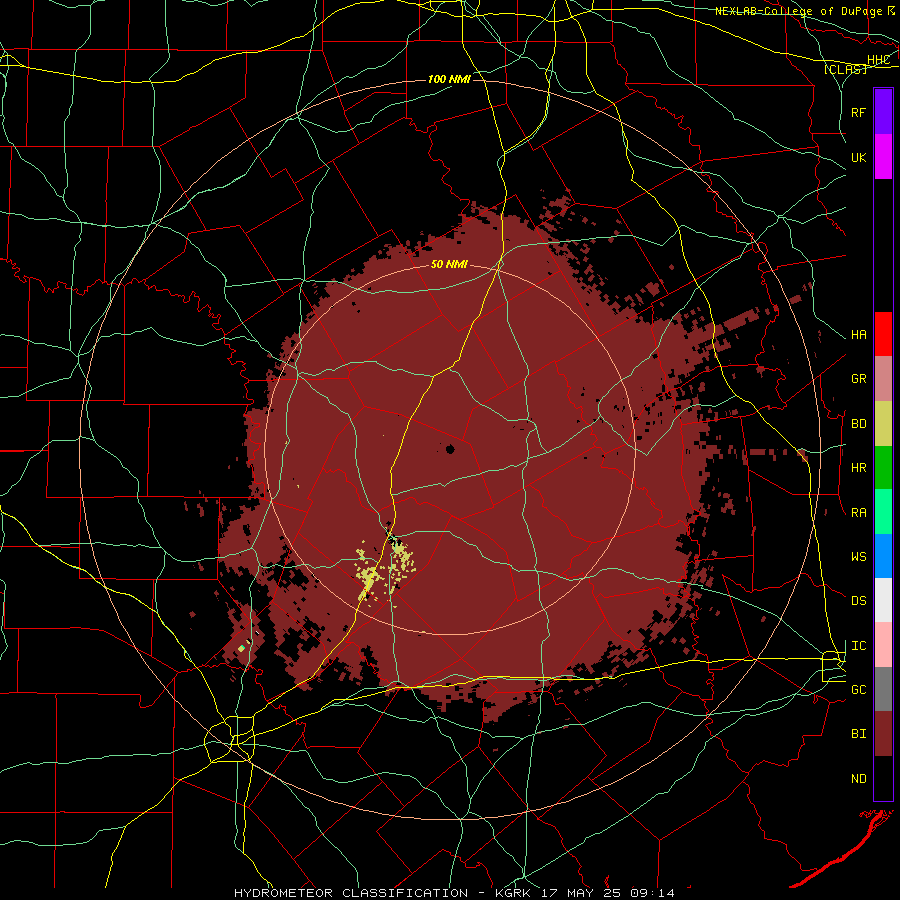Click the 100 NMI range ring label
Viewport: 900px width, 900px height.
pyautogui.click(x=449, y=79)
